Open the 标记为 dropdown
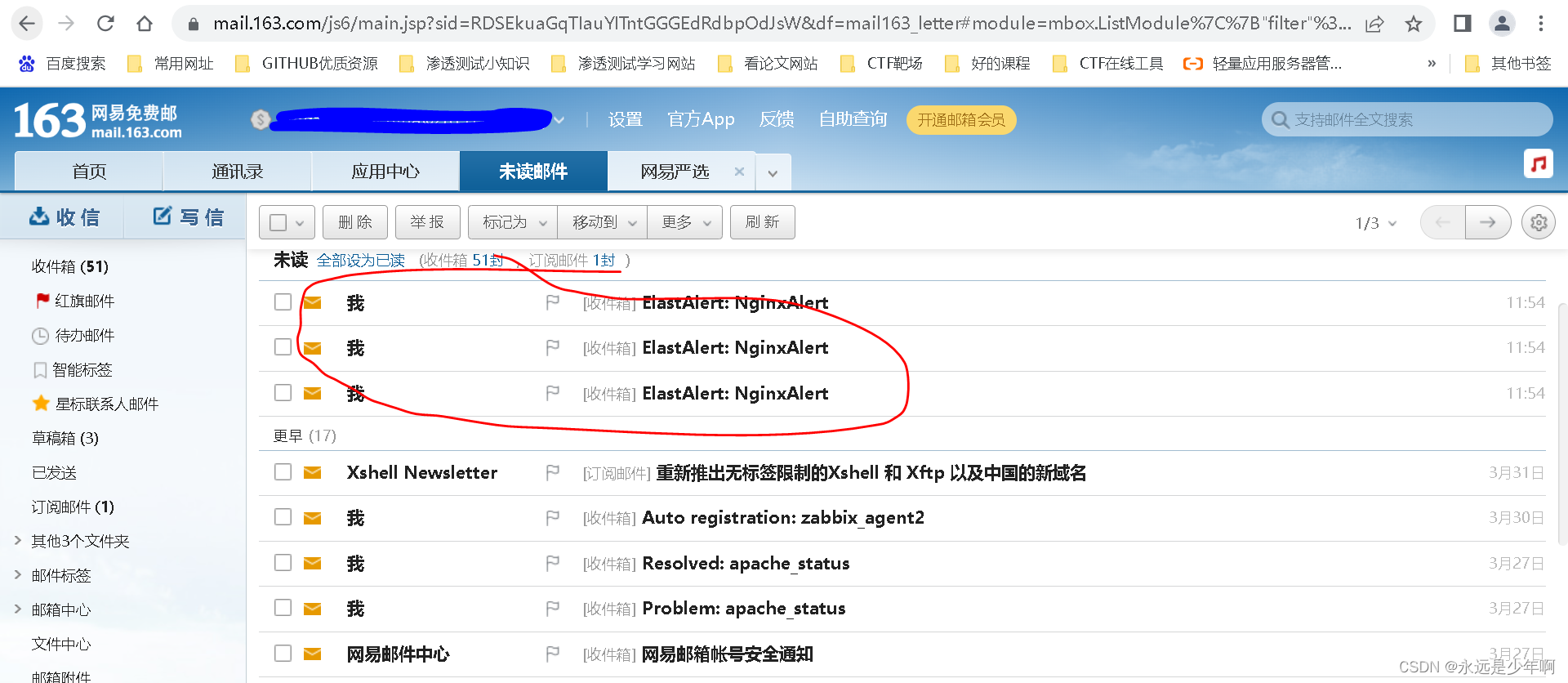The image size is (1568, 683). (x=513, y=222)
